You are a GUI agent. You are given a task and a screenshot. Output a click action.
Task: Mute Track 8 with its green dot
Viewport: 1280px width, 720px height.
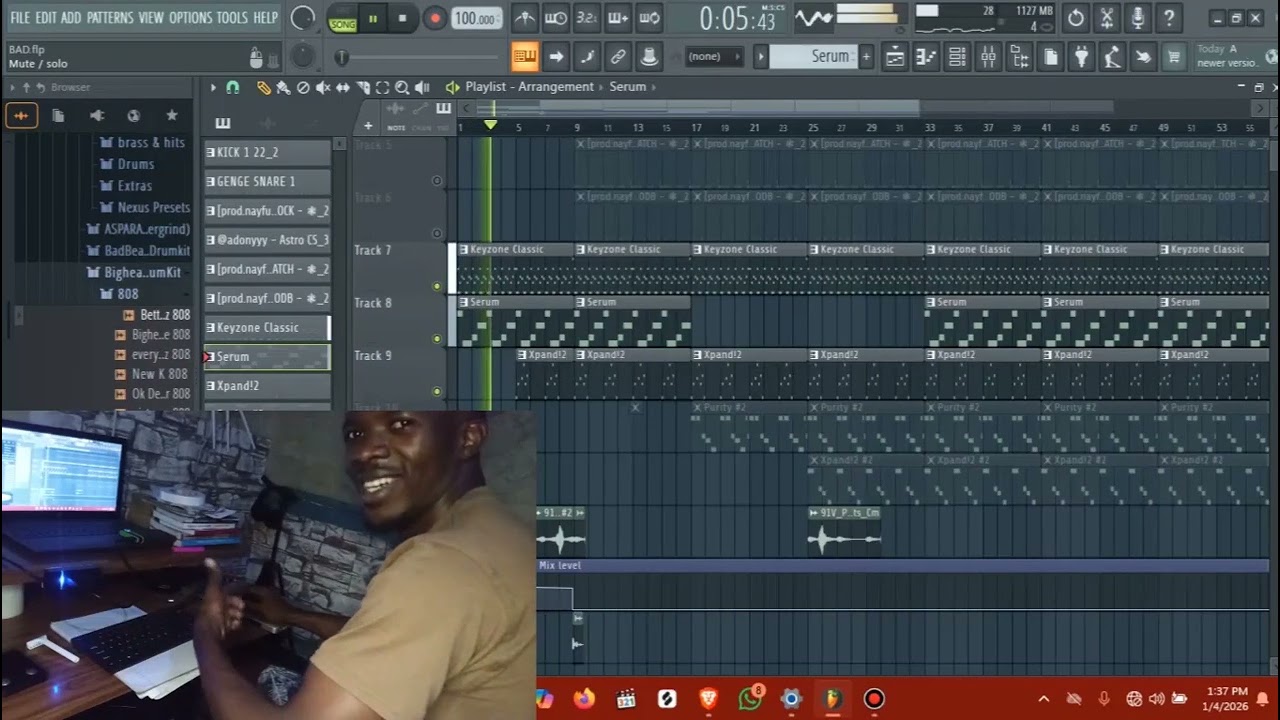[x=437, y=339]
